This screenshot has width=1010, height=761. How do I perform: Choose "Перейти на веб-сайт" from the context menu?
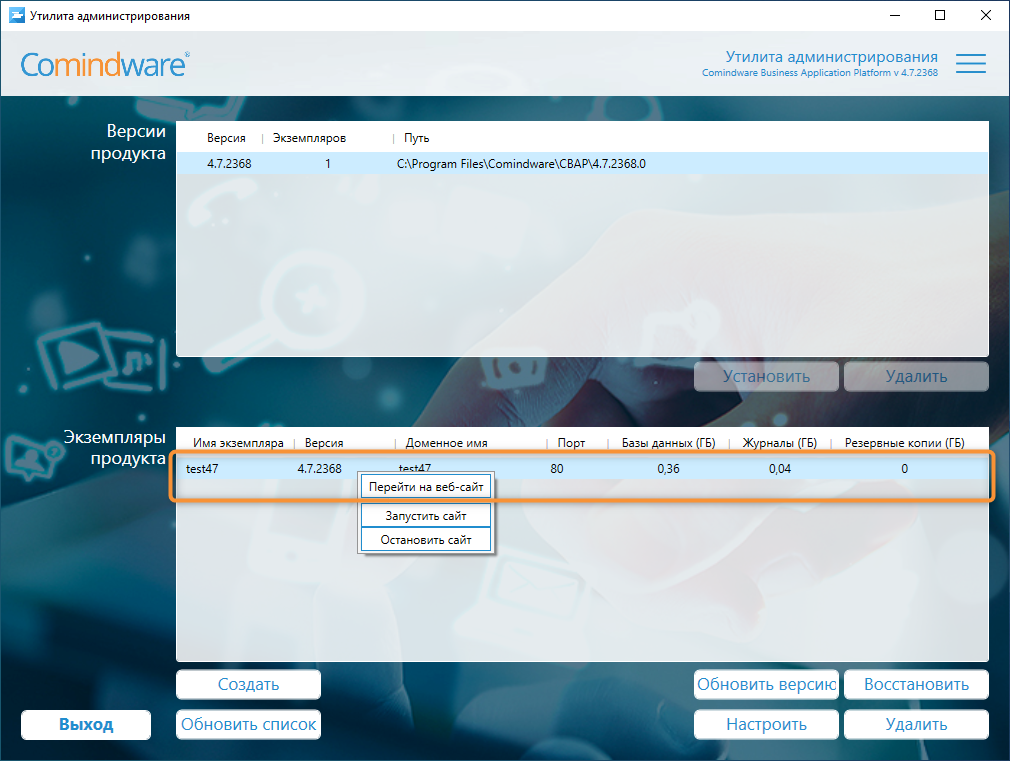click(426, 487)
